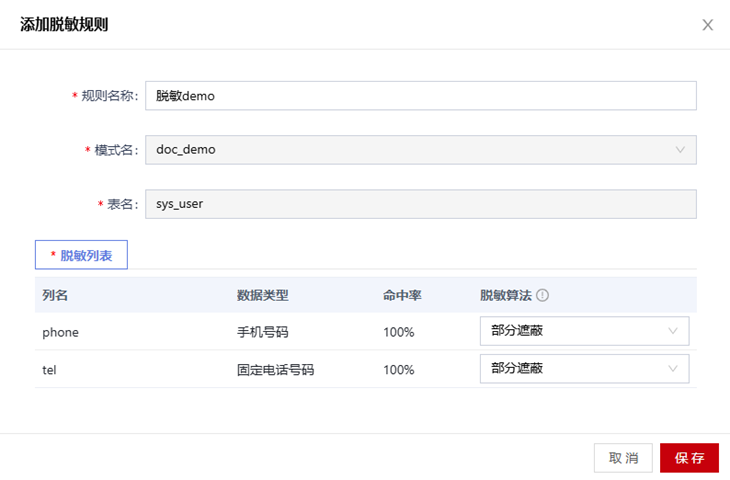
Task: Click the 数据类型 column header
Action: tap(263, 295)
